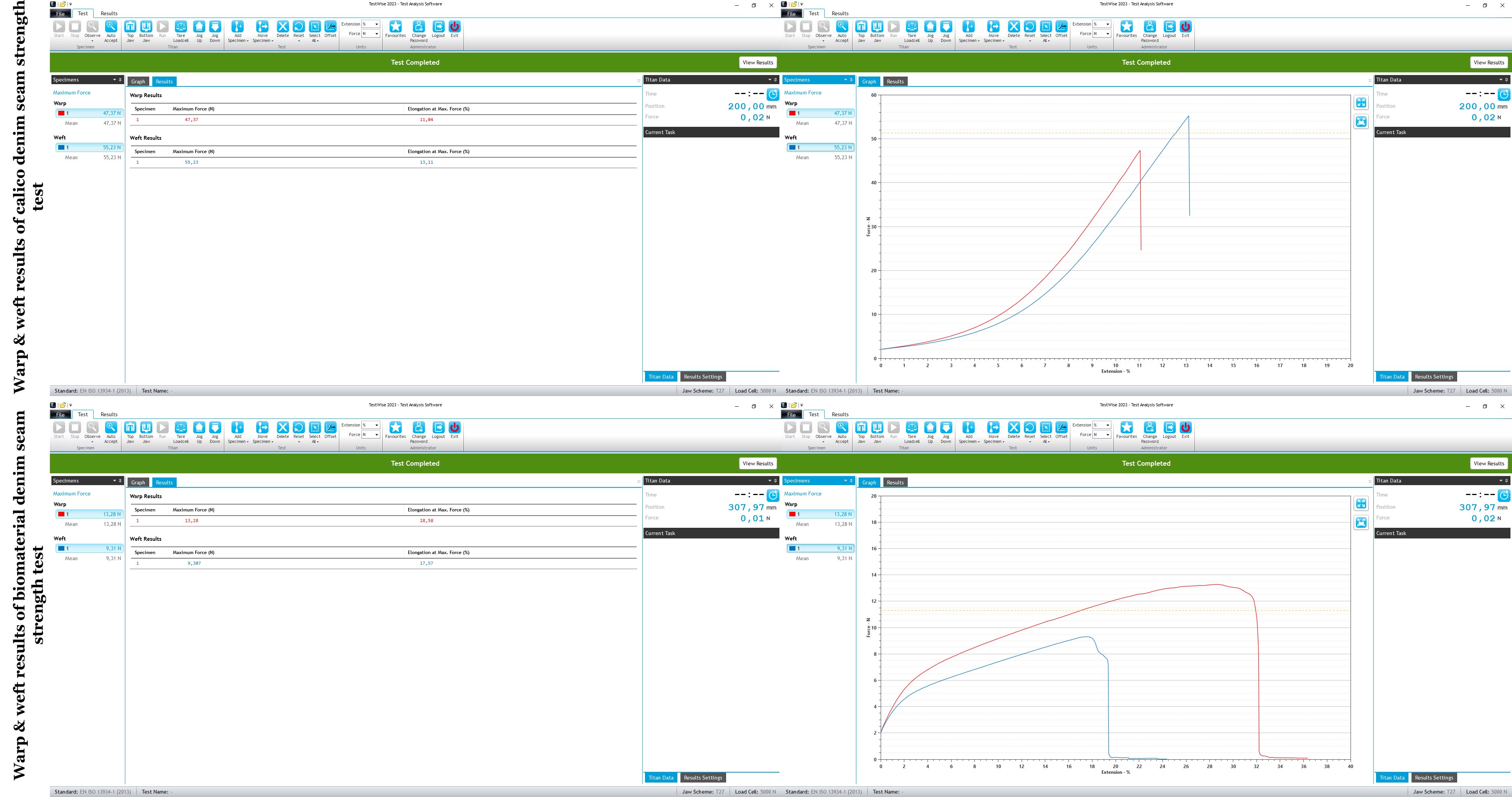The image size is (1512, 797).
Task: Click Jog Up in calico results window
Action: [199, 31]
